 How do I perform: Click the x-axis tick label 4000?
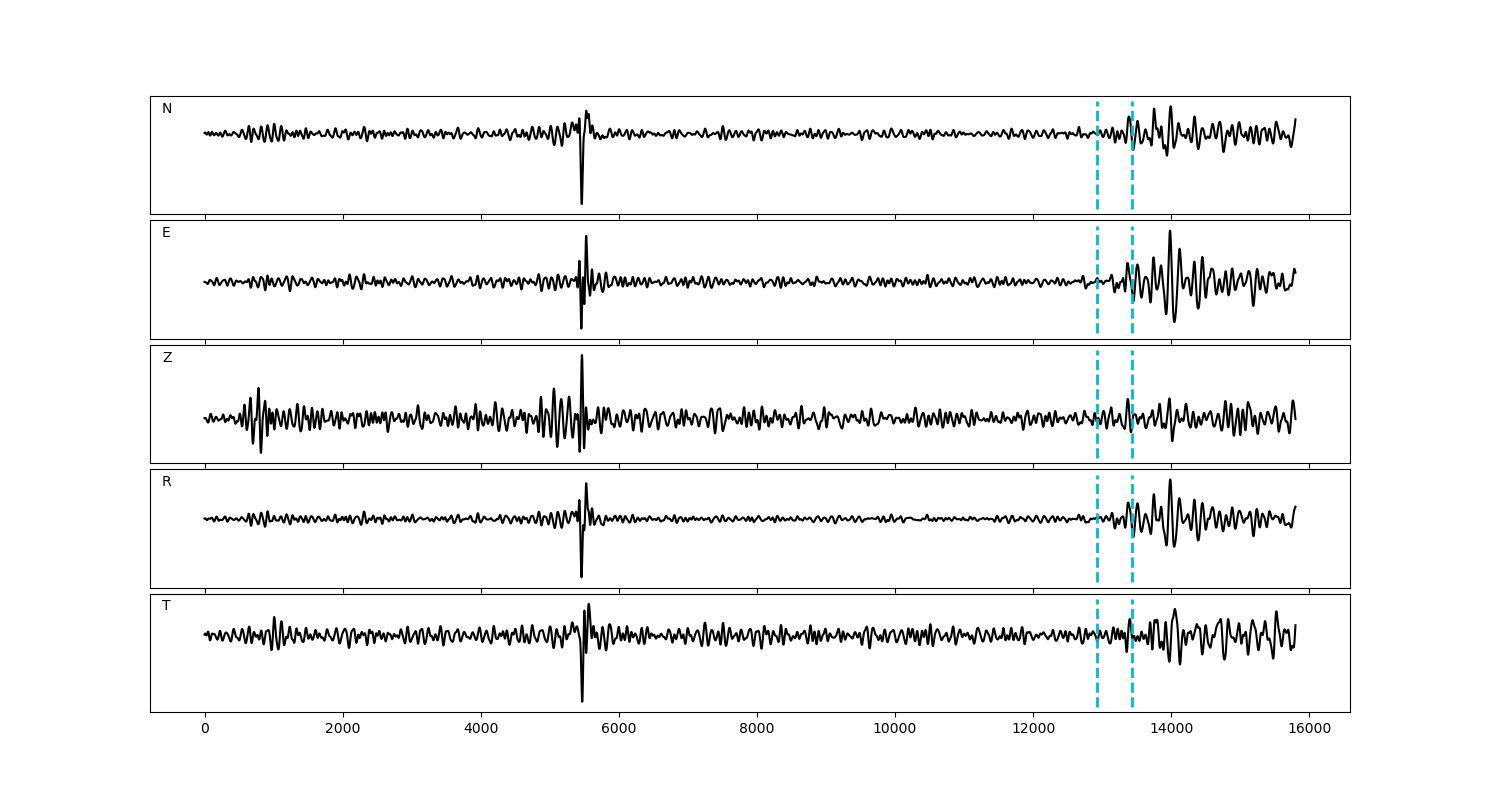coord(481,730)
